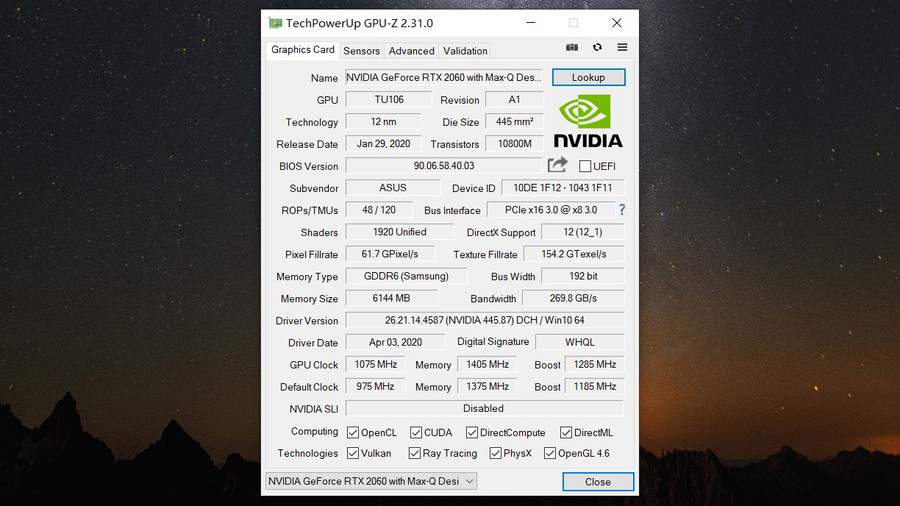Click the Driver Version field

[484, 321]
